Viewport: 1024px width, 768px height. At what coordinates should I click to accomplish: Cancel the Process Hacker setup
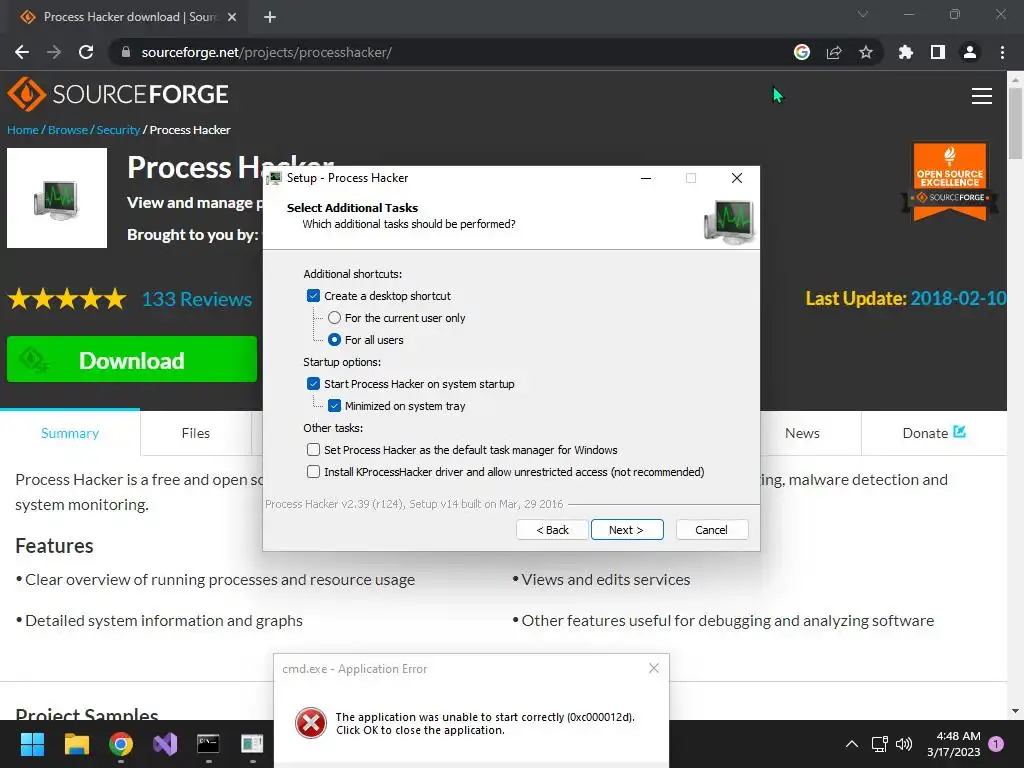(x=712, y=530)
